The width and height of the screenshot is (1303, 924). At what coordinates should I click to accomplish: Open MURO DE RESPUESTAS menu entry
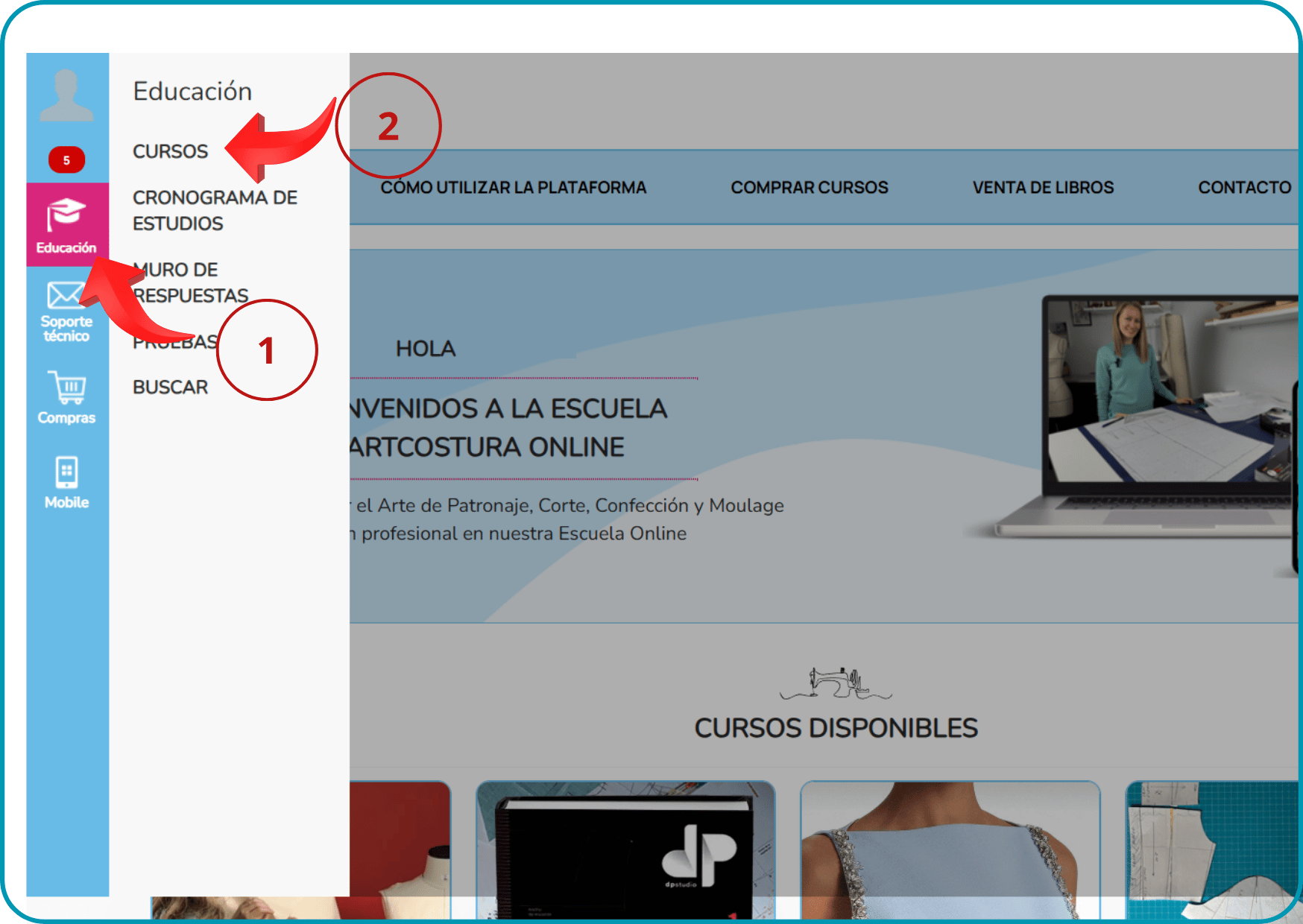[x=191, y=282]
